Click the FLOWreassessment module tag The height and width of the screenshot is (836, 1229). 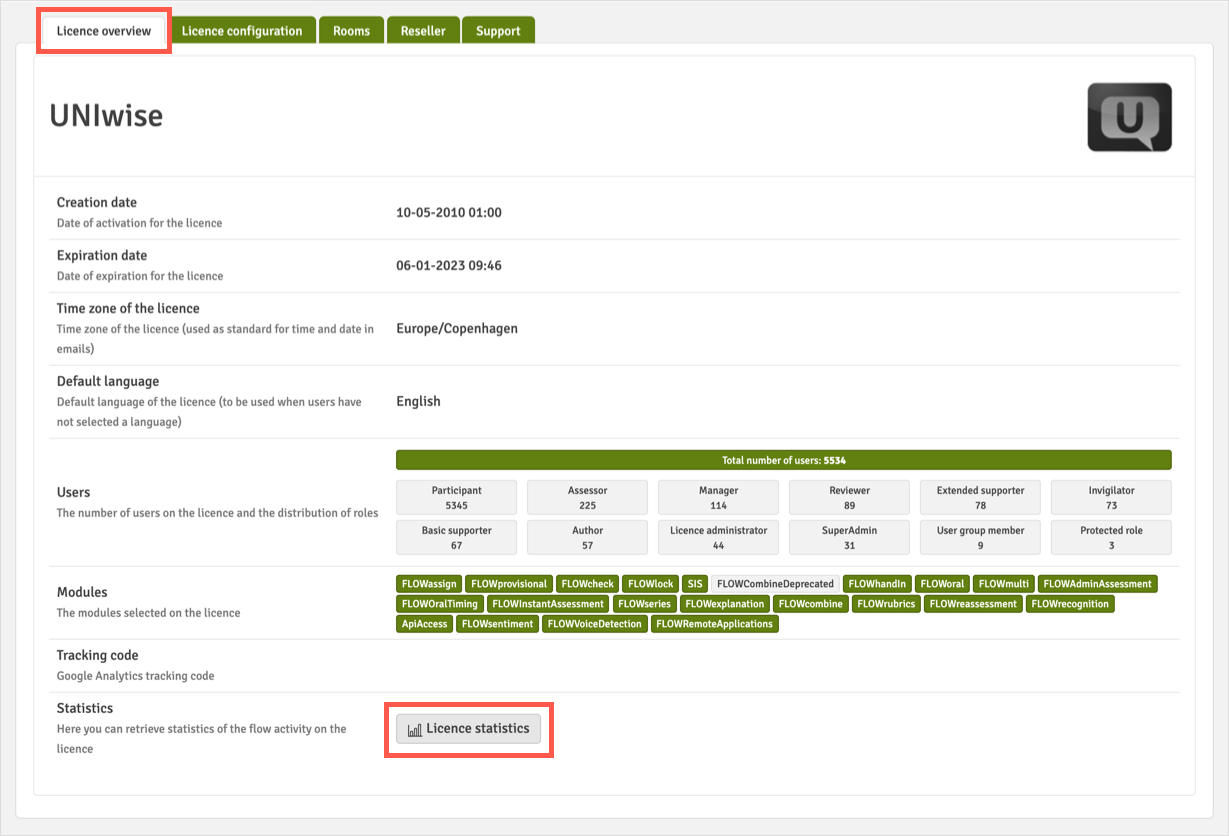[x=974, y=604]
